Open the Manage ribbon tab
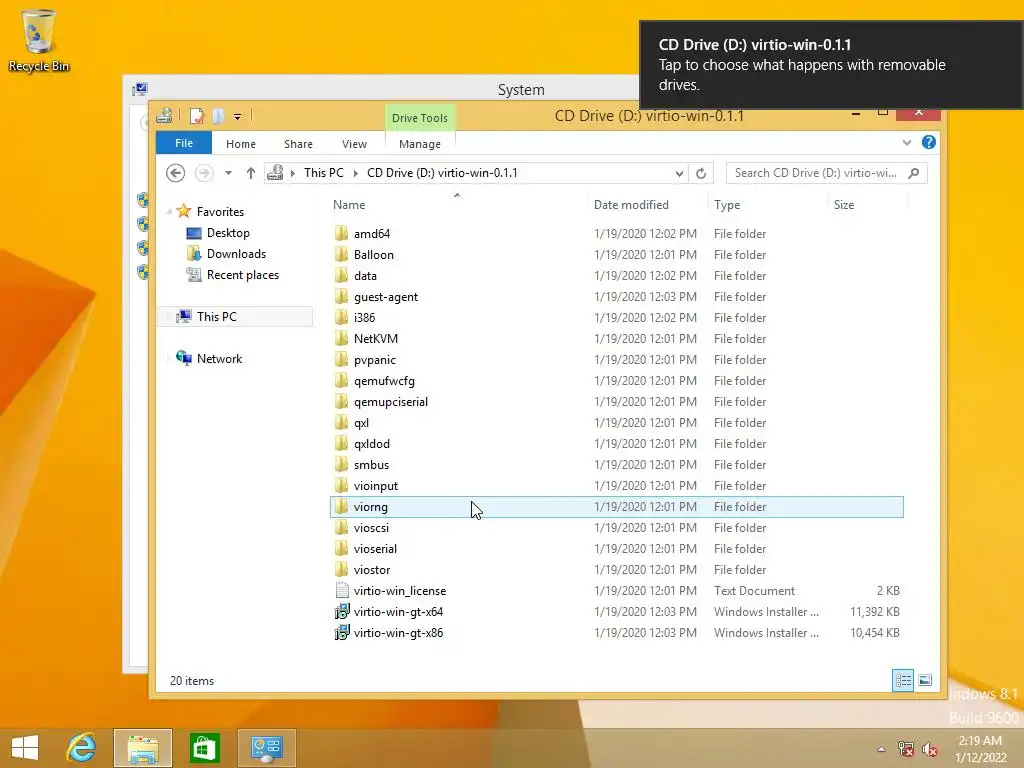The width and height of the screenshot is (1024, 768). pyautogui.click(x=419, y=144)
